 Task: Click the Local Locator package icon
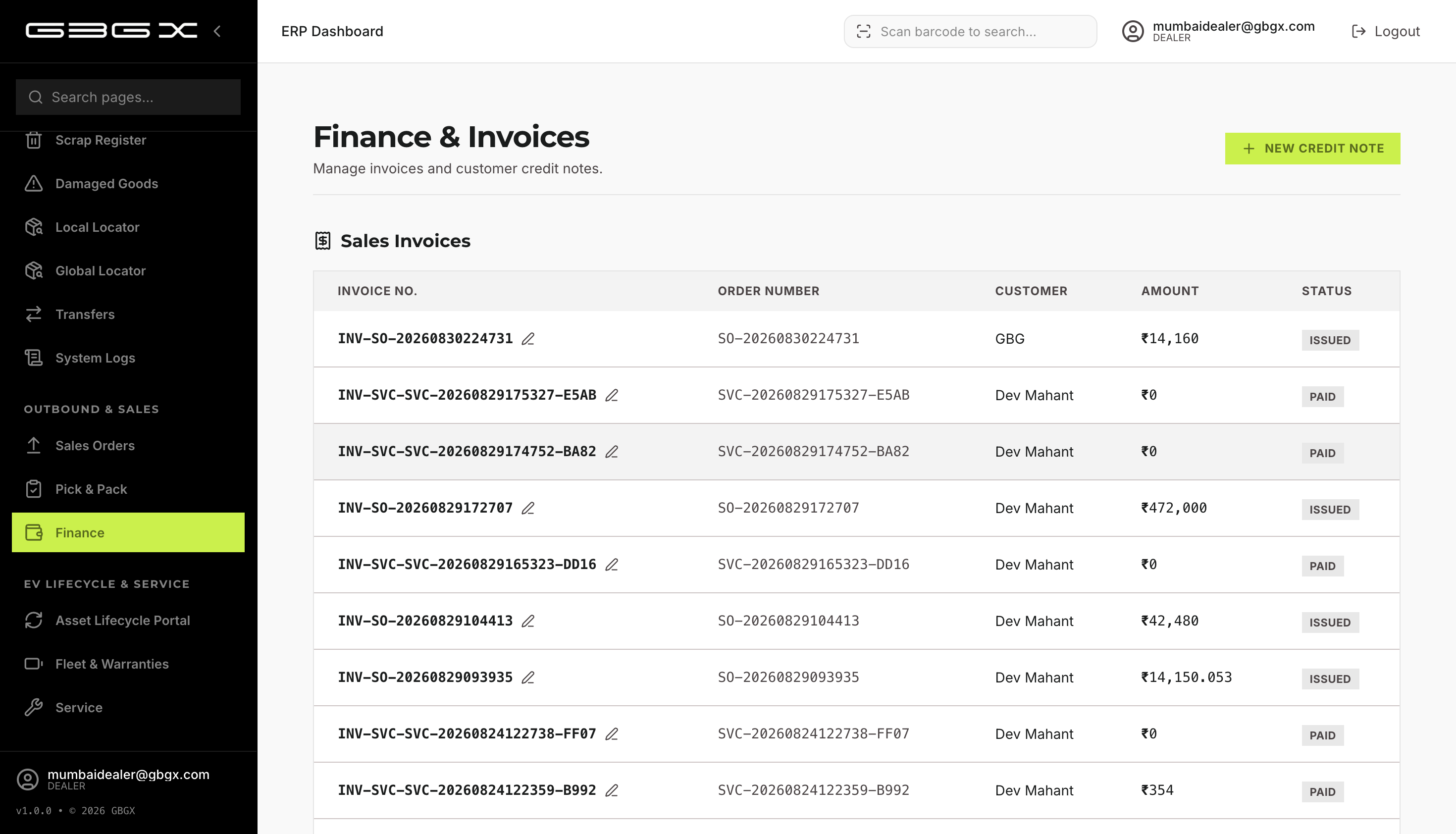pos(34,227)
